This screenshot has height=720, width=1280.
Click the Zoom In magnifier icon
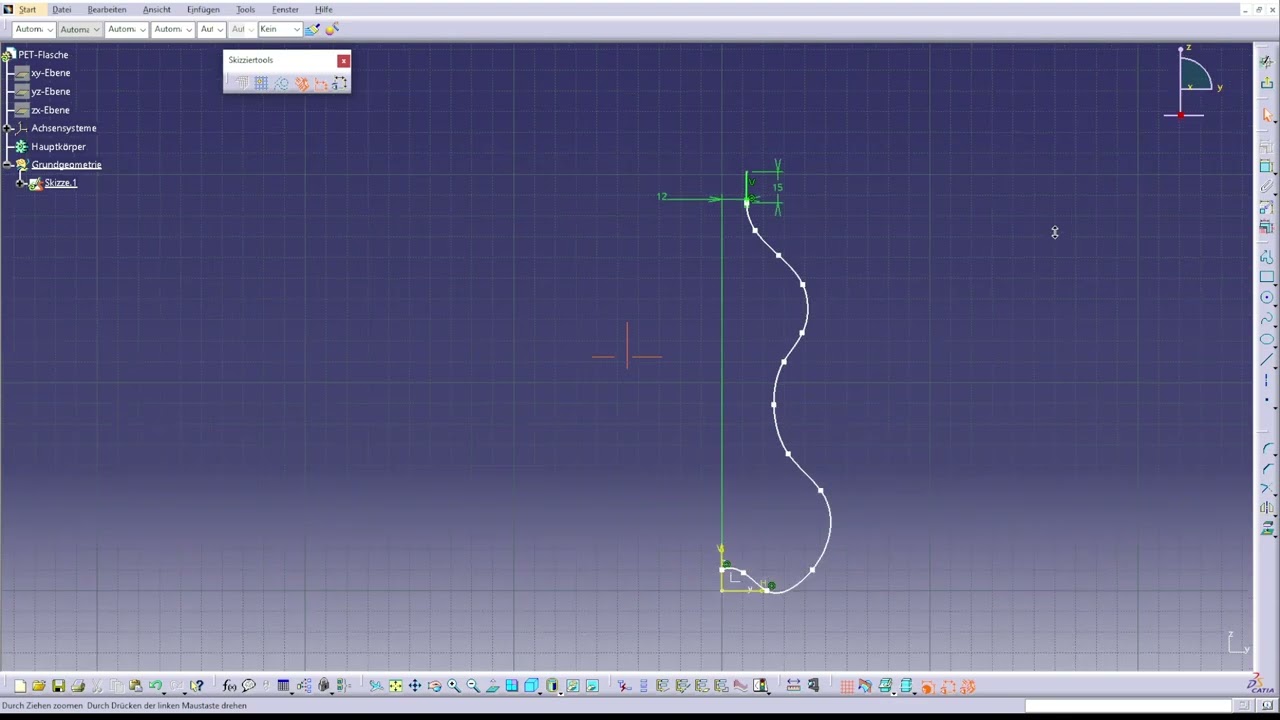[x=454, y=686]
